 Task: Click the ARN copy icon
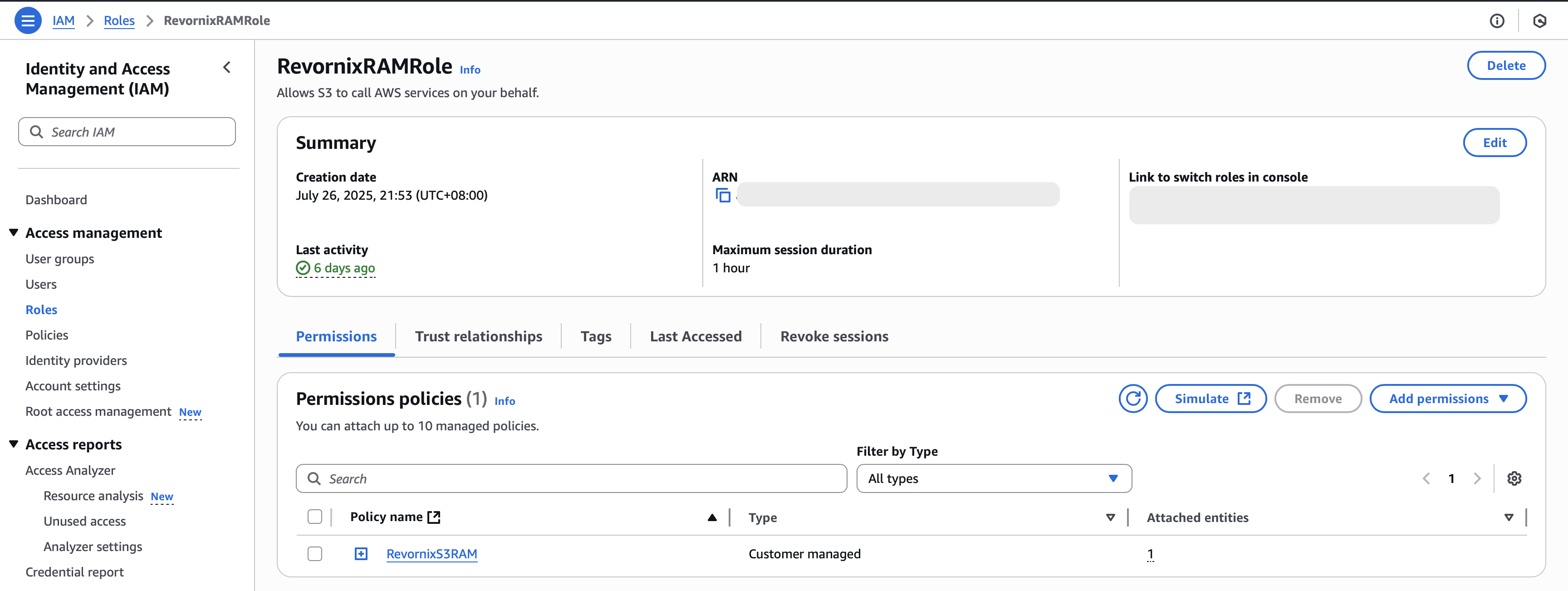(722, 196)
